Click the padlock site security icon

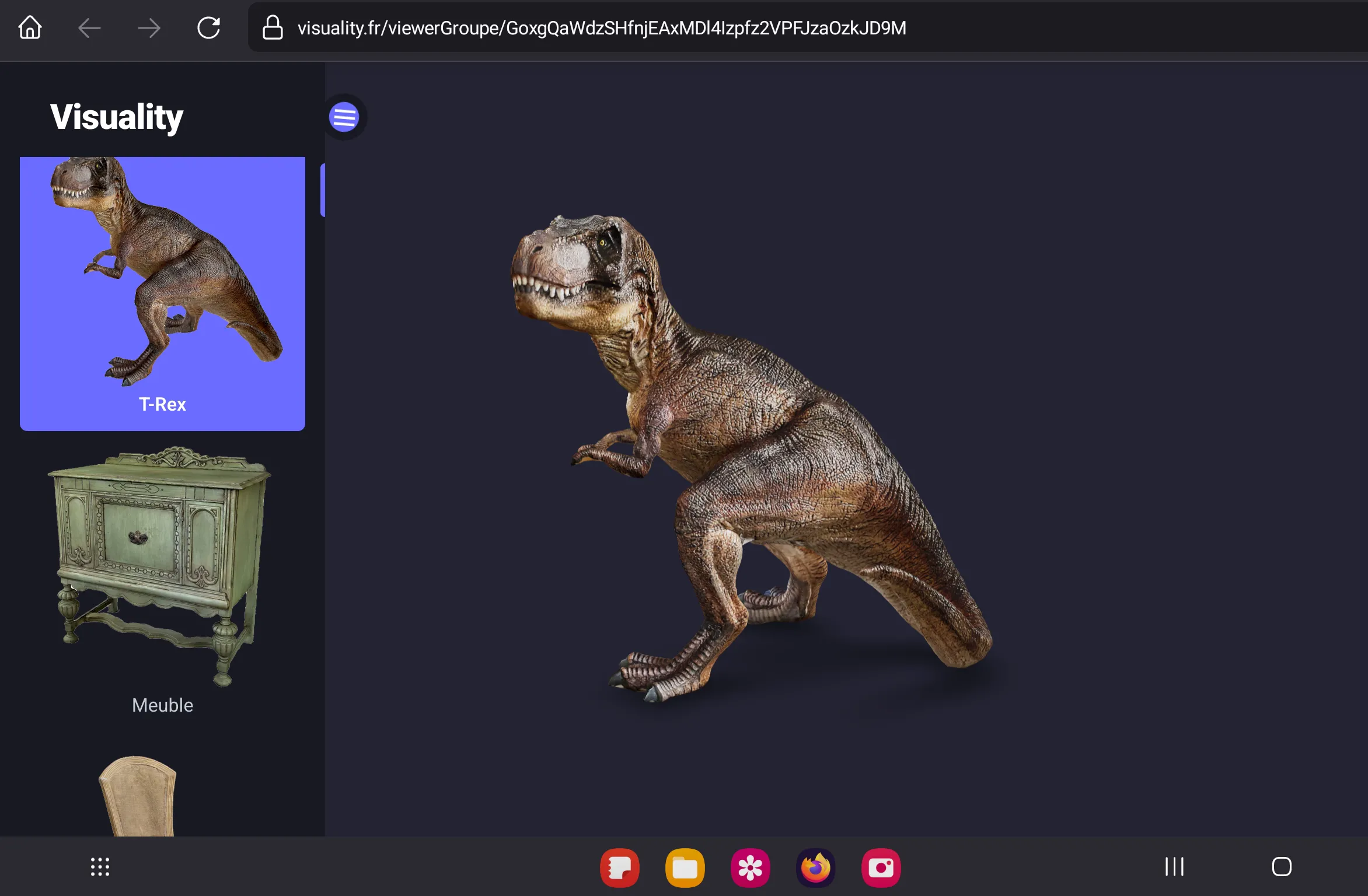[x=273, y=27]
